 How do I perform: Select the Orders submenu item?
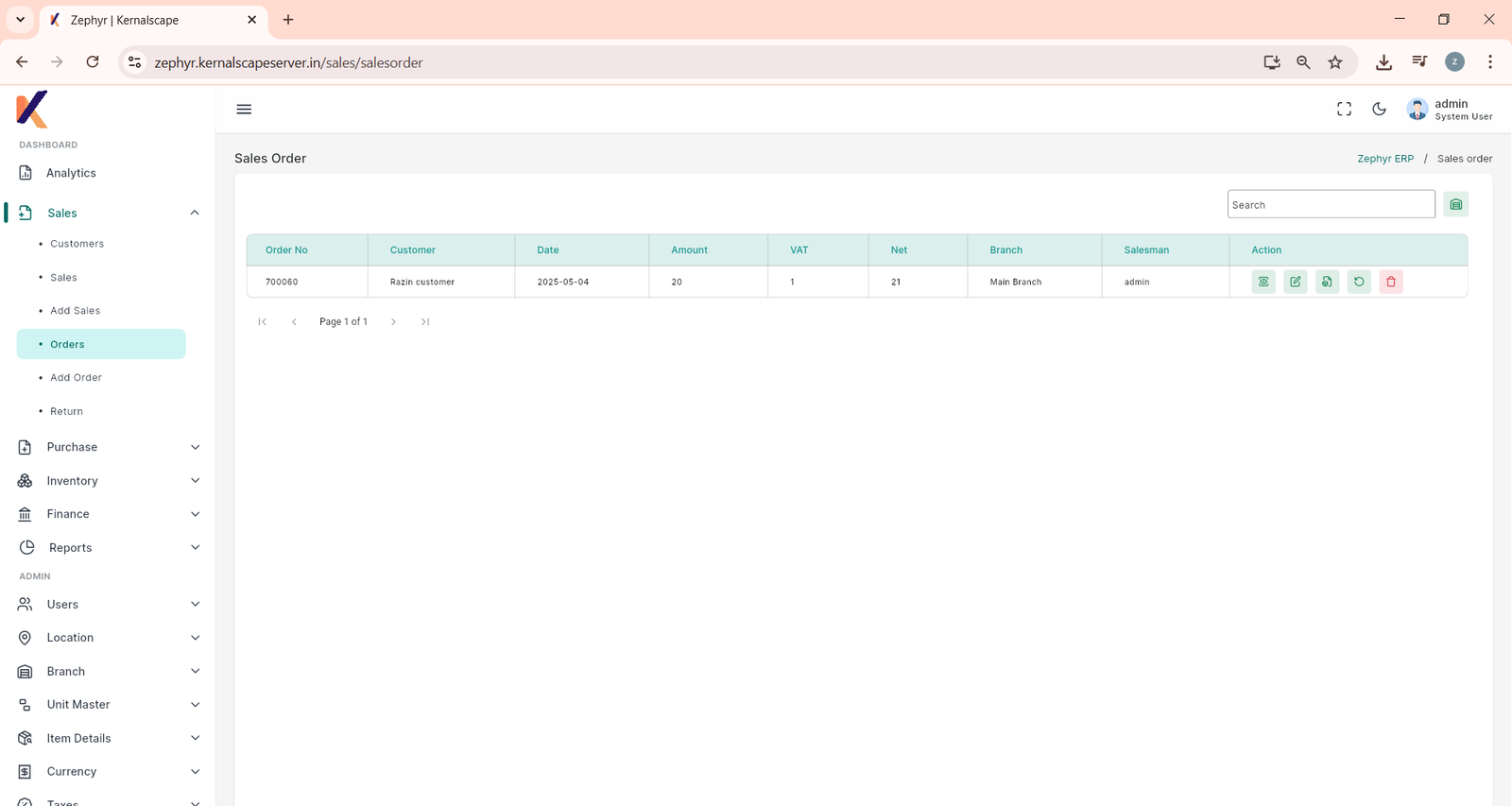(101, 344)
